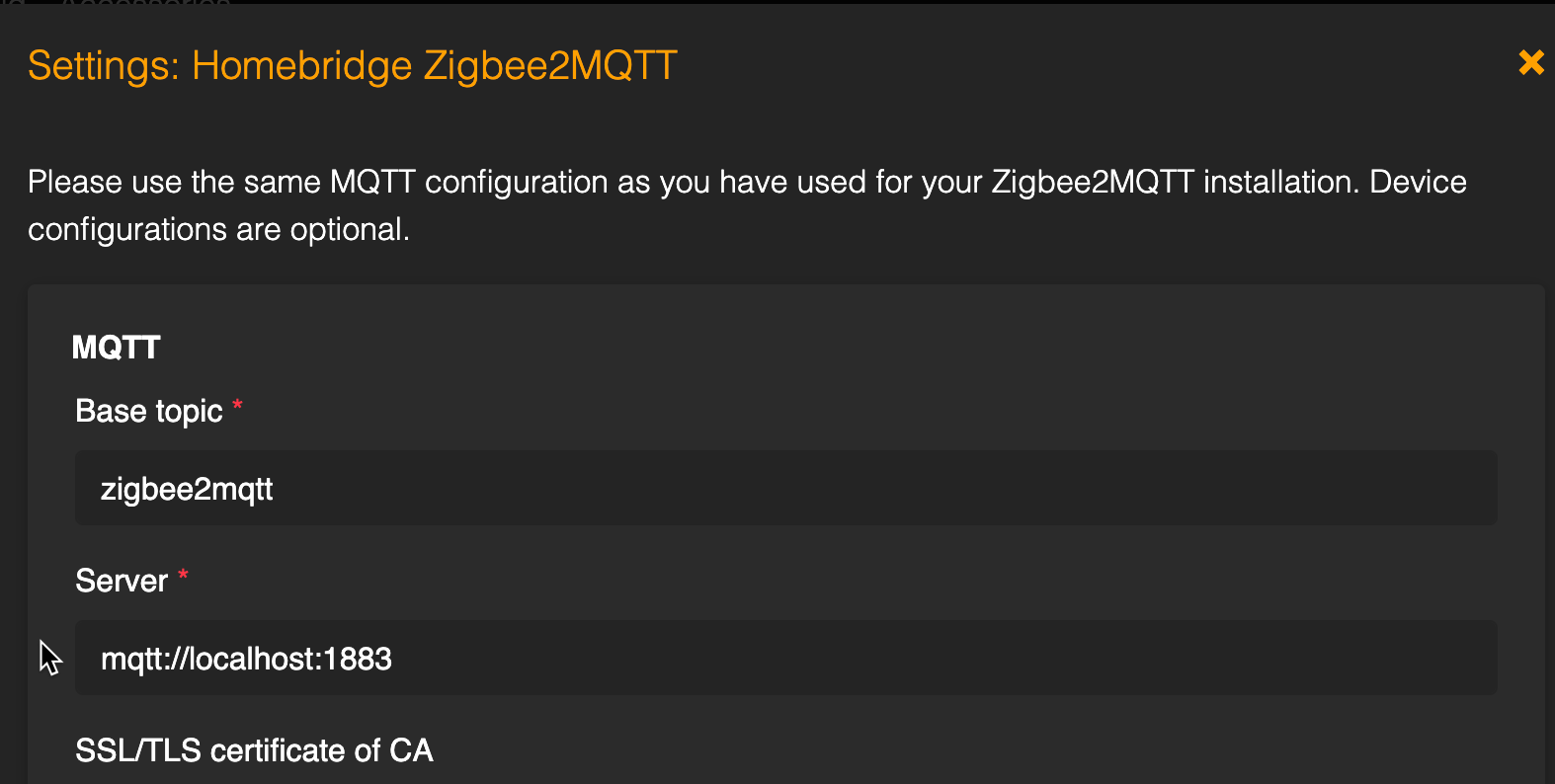The height and width of the screenshot is (784, 1555).
Task: Click the required asterisk next to Base topic
Action: coord(237,405)
